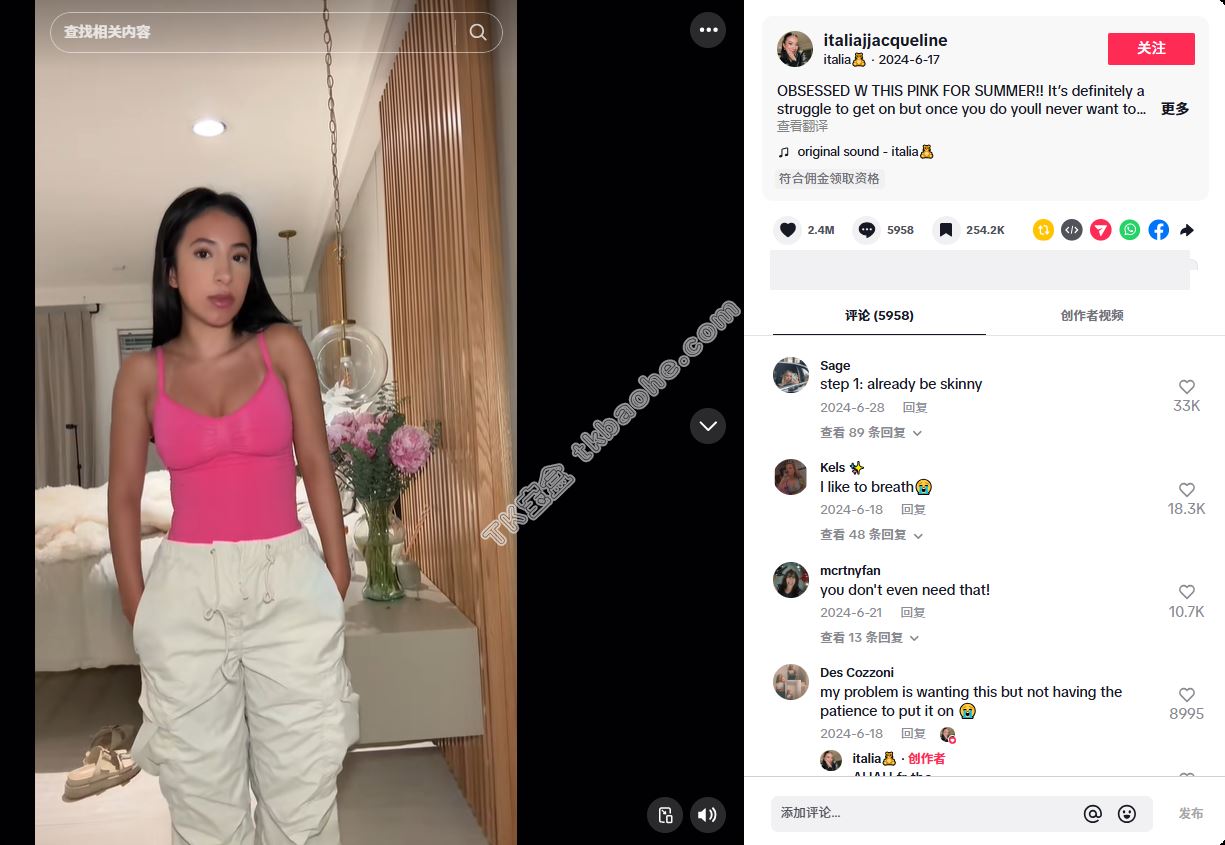Open the comments bubble icon showing 5958
The height and width of the screenshot is (845, 1225).
(867, 230)
